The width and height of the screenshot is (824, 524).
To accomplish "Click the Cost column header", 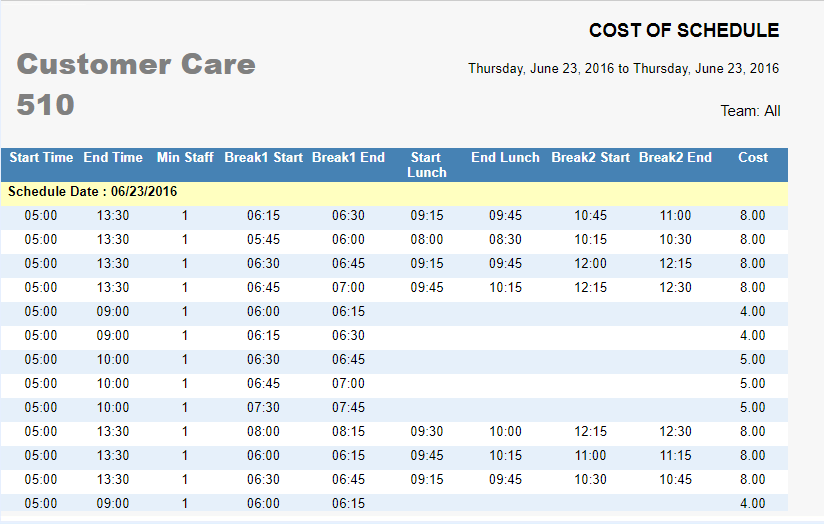I will (753, 158).
